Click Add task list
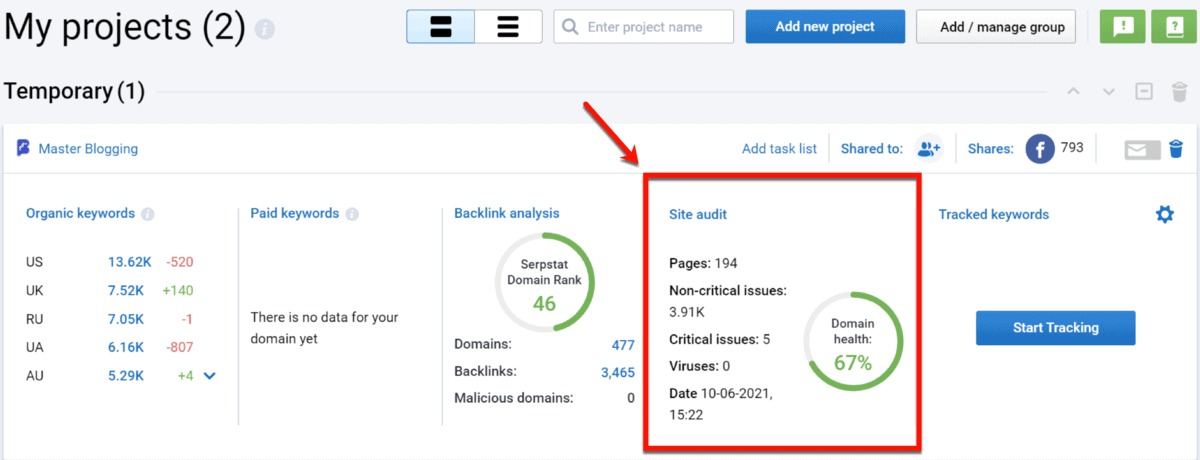Viewport: 1200px width, 460px height. tap(779, 149)
